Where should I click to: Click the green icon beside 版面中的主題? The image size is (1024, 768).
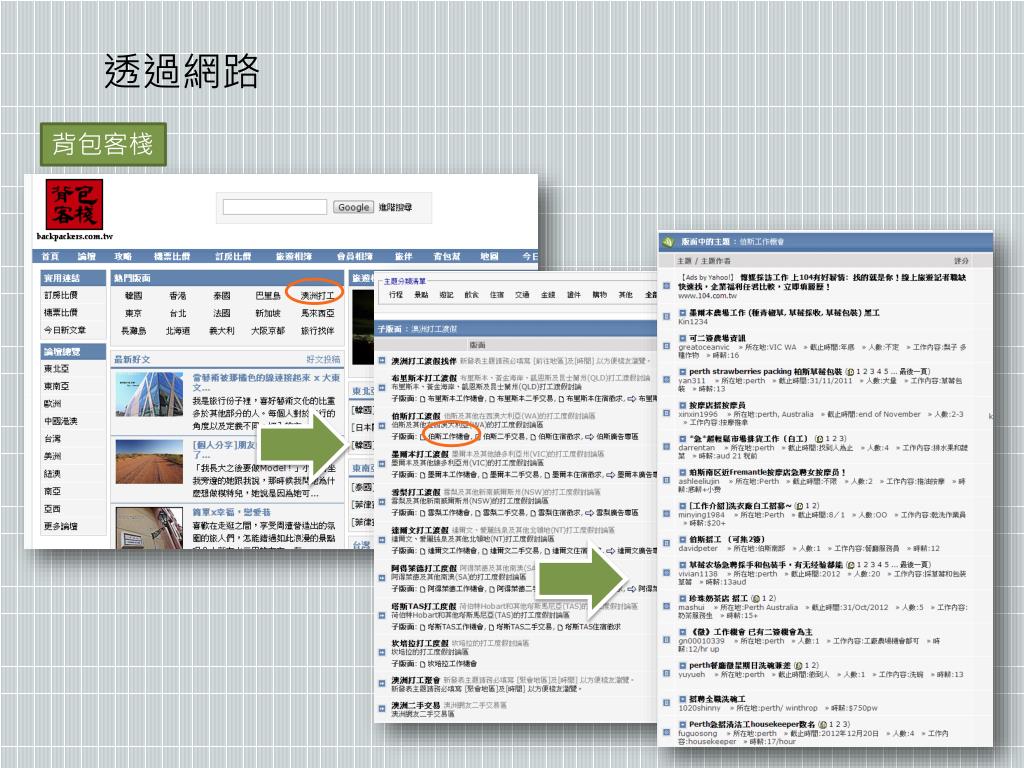[668, 242]
